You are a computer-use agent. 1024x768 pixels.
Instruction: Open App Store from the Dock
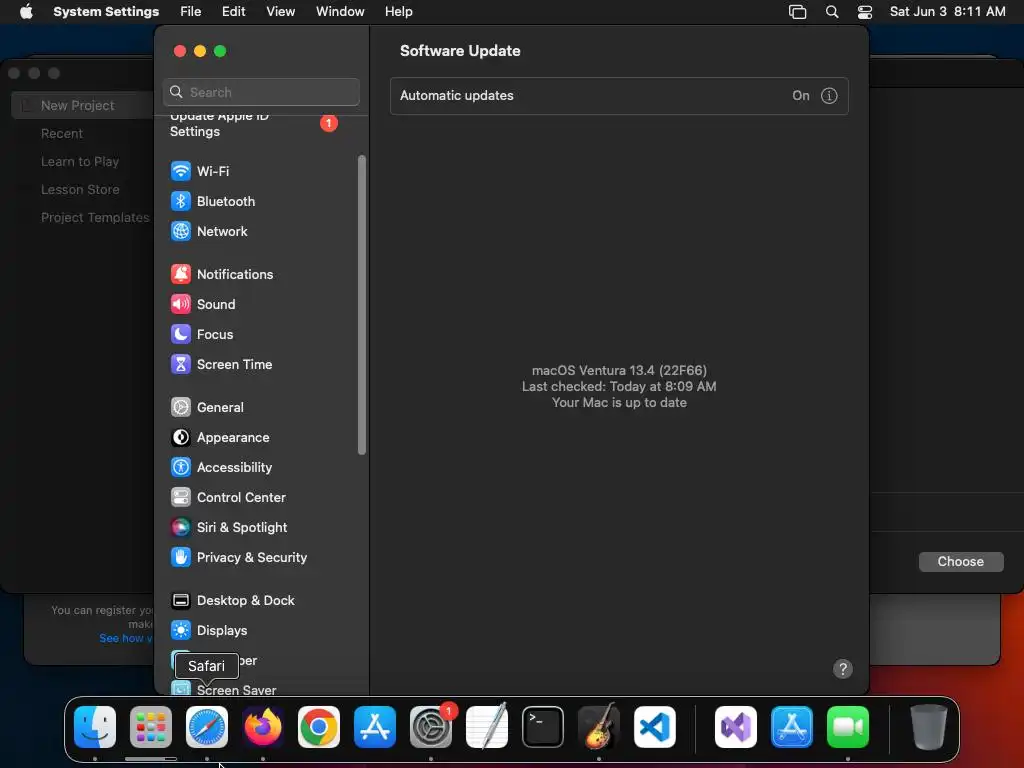[x=375, y=727]
